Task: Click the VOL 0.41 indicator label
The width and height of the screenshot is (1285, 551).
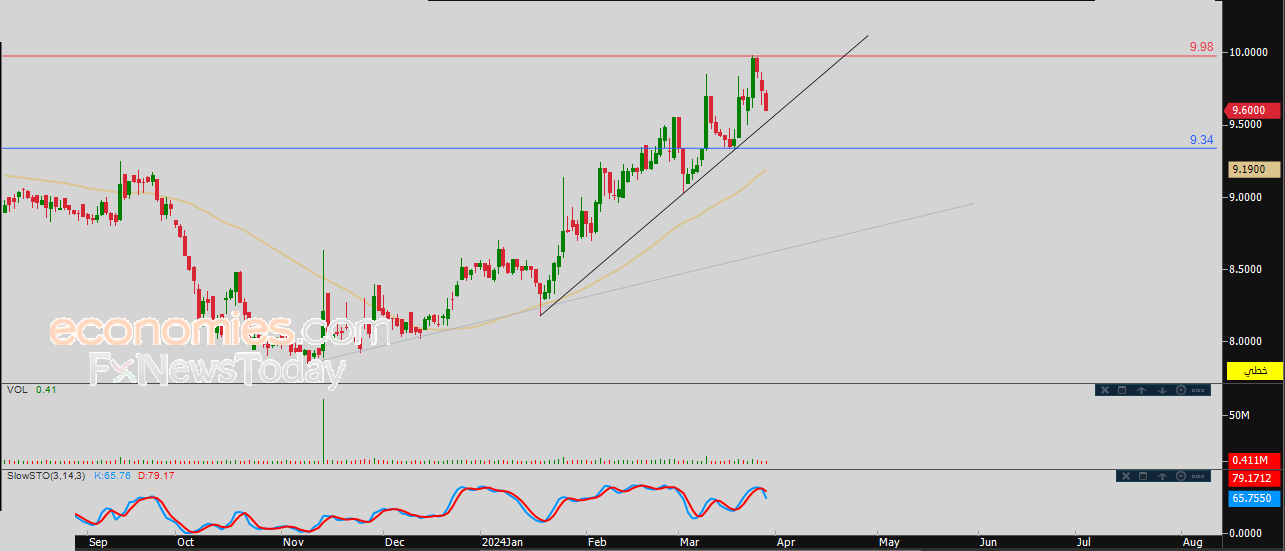Action: tap(31, 389)
